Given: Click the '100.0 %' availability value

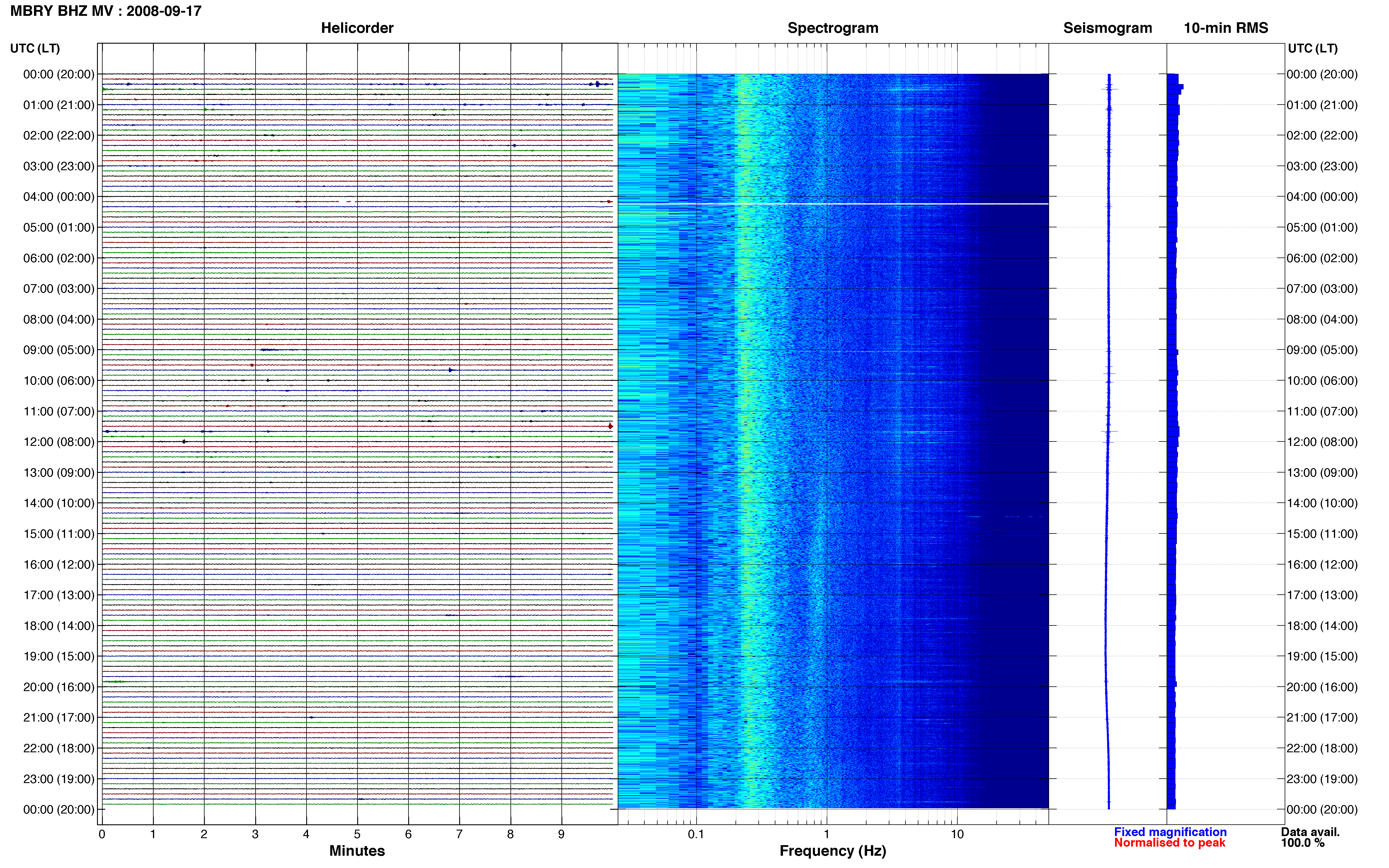Looking at the screenshot, I should click(x=1302, y=843).
